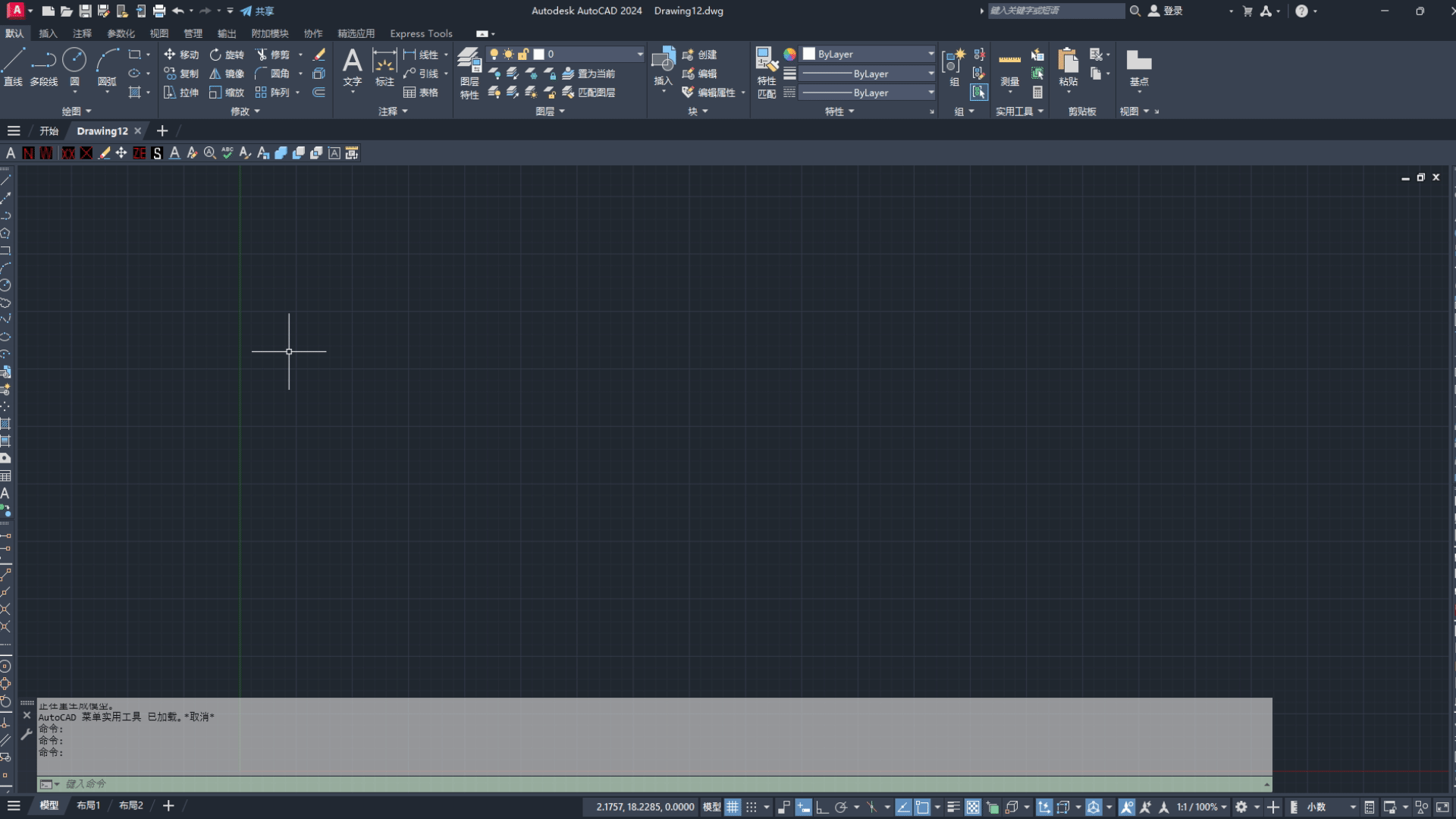Switch to the 布局1 layout tab

click(88, 805)
